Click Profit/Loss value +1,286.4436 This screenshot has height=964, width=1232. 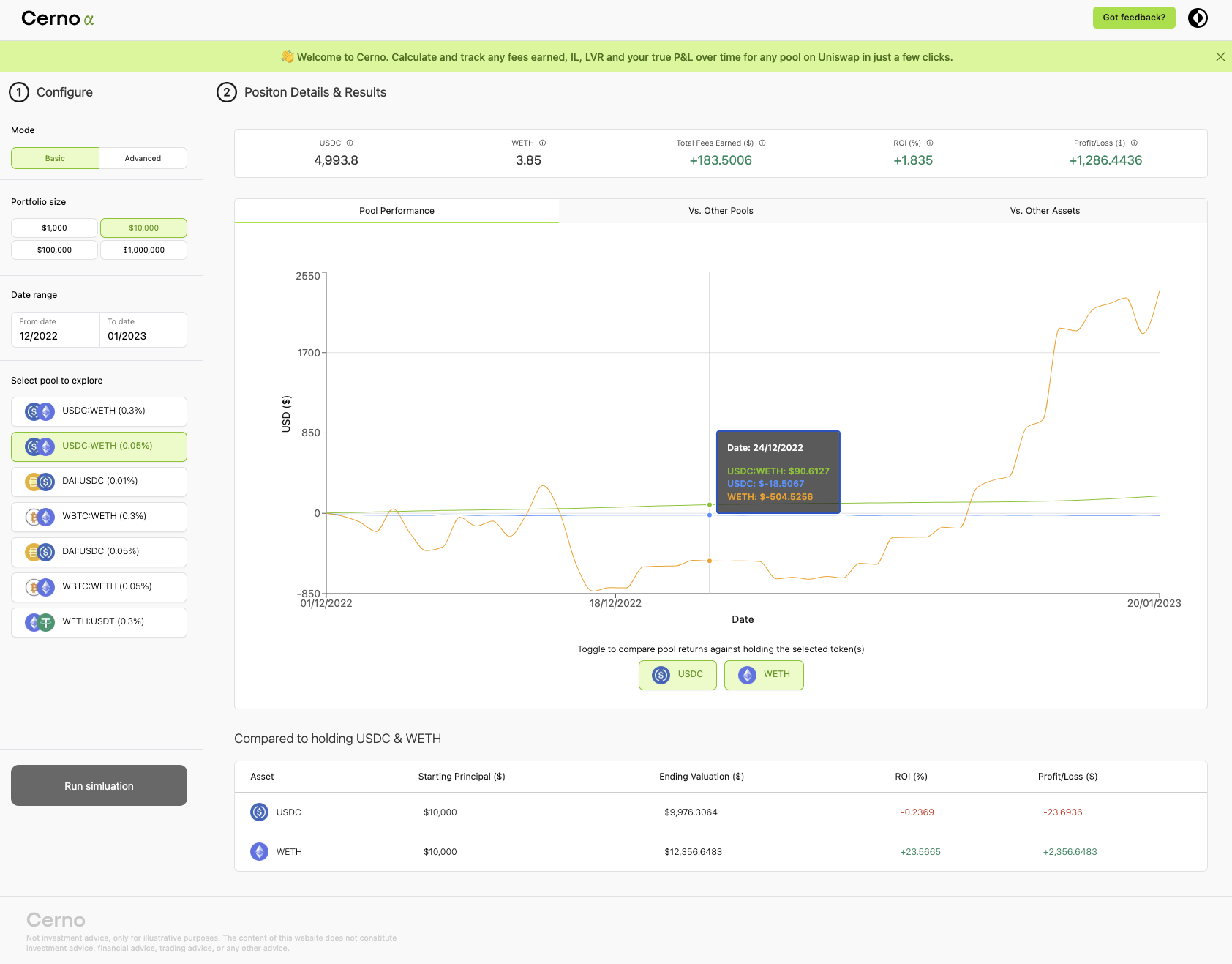tap(1105, 160)
